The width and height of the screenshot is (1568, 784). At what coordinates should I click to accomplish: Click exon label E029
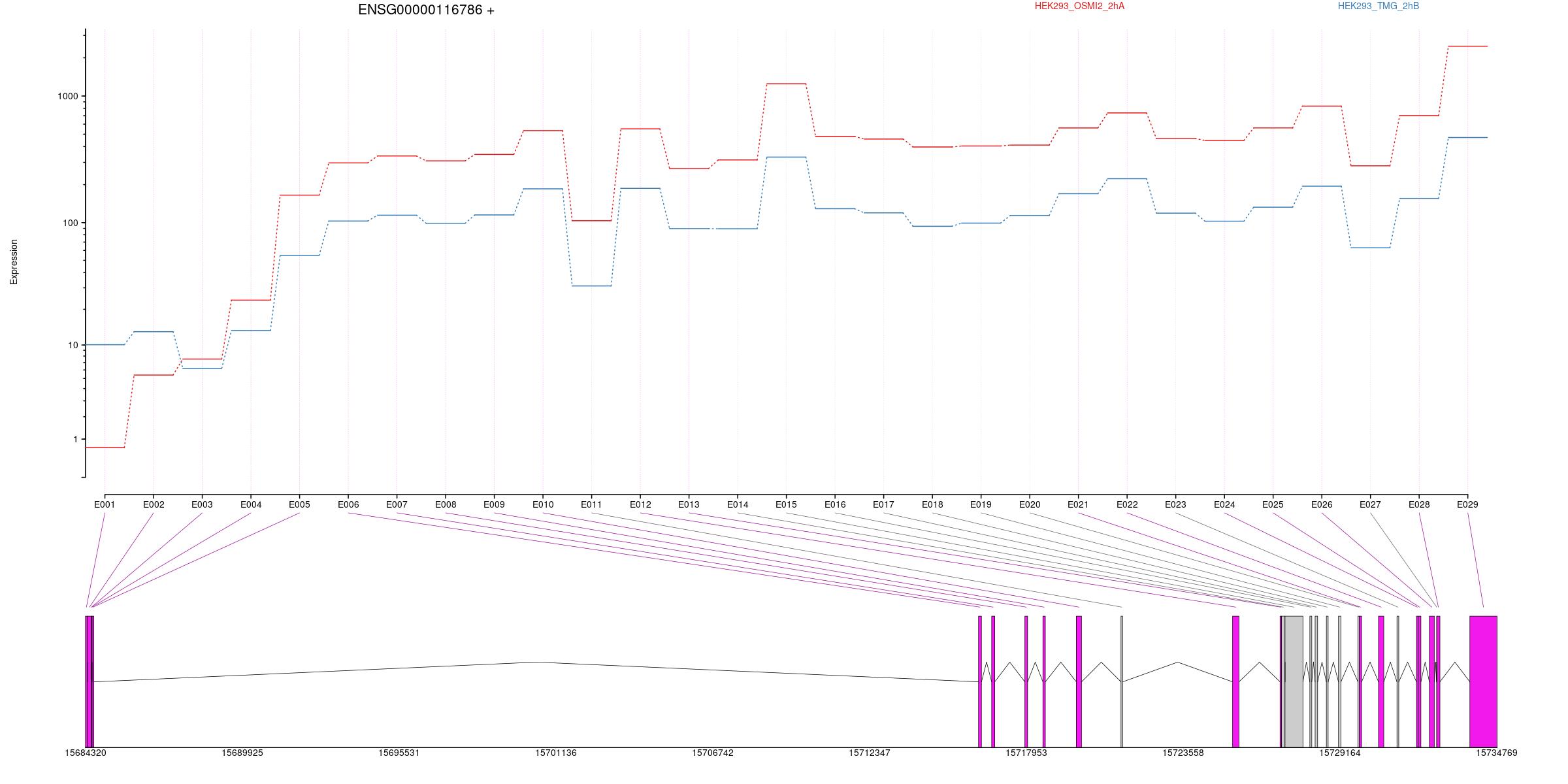(x=1467, y=505)
